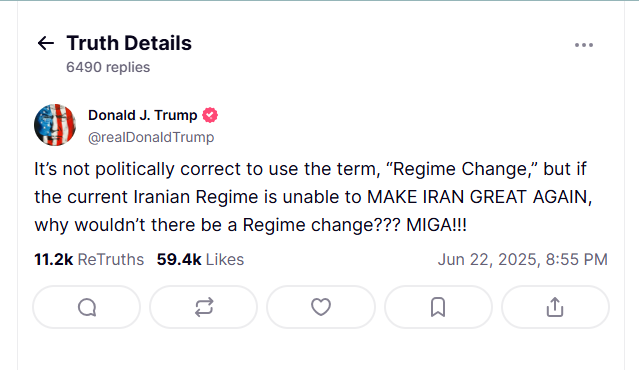ReTruth the post with the arrows icon
The height and width of the screenshot is (370, 639).
tap(204, 307)
